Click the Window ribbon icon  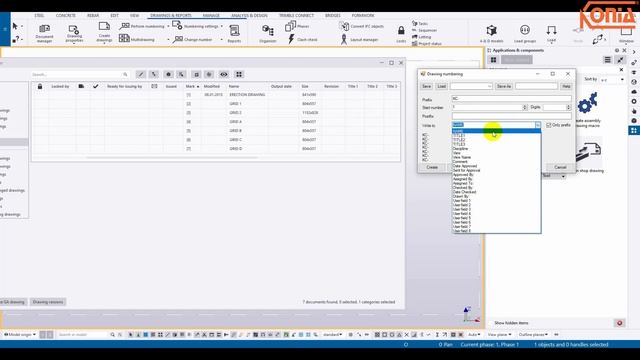click(x=626, y=34)
